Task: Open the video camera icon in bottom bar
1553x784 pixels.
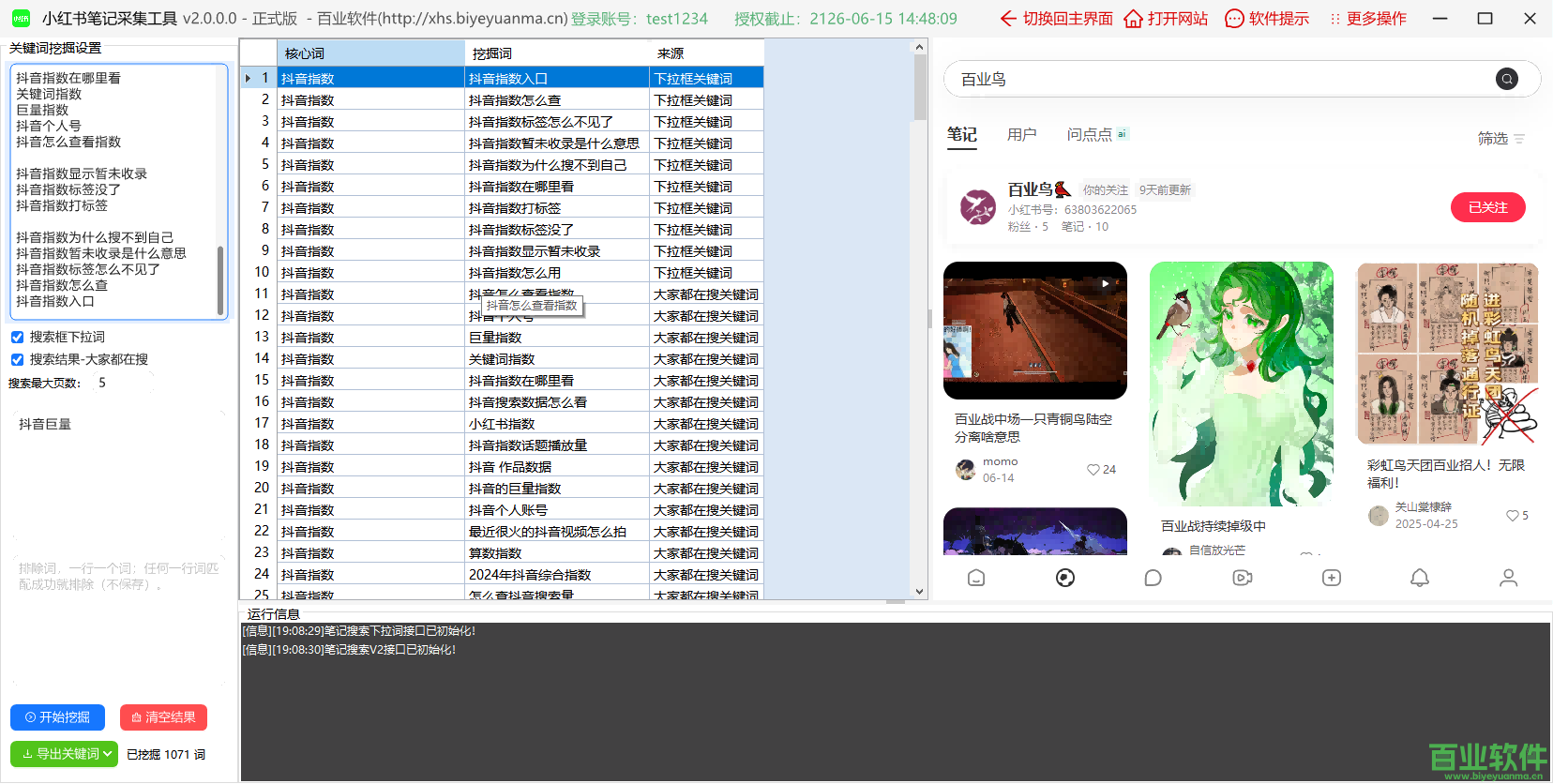Action: pyautogui.click(x=1243, y=578)
